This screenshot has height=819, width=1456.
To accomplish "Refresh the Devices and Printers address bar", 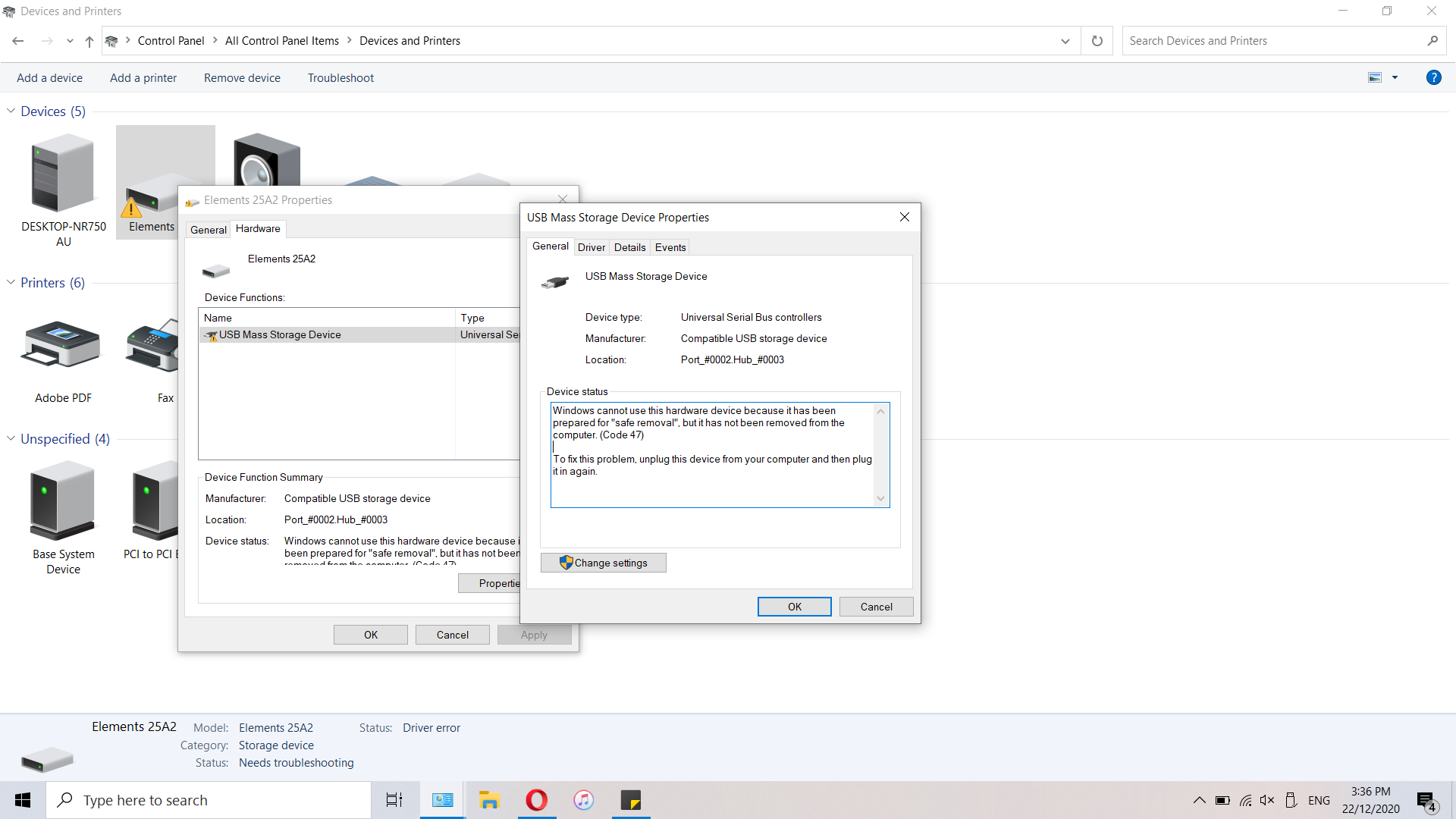I will click(1097, 41).
